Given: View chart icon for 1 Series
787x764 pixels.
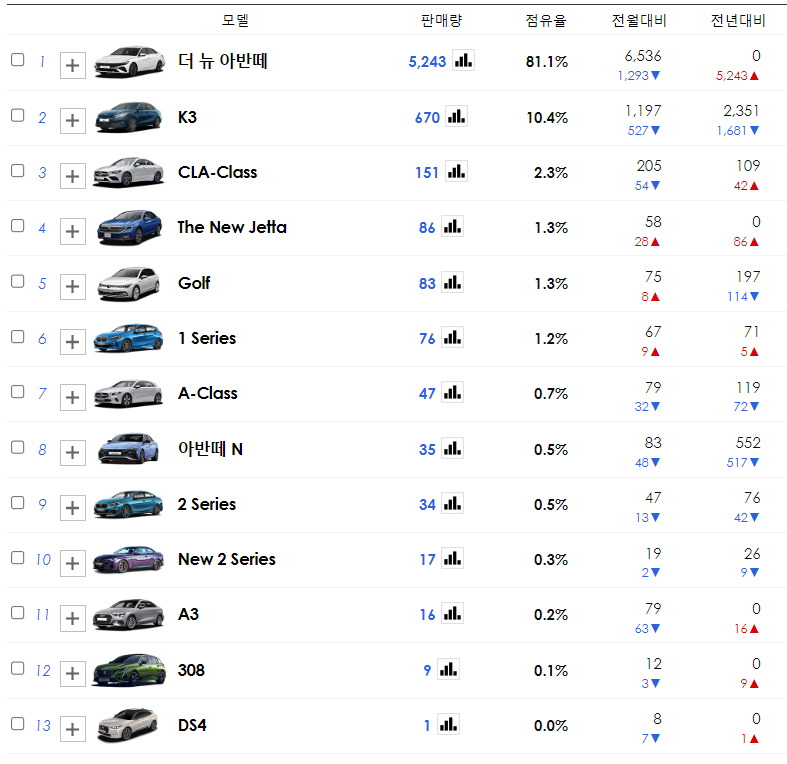Looking at the screenshot, I should [452, 338].
